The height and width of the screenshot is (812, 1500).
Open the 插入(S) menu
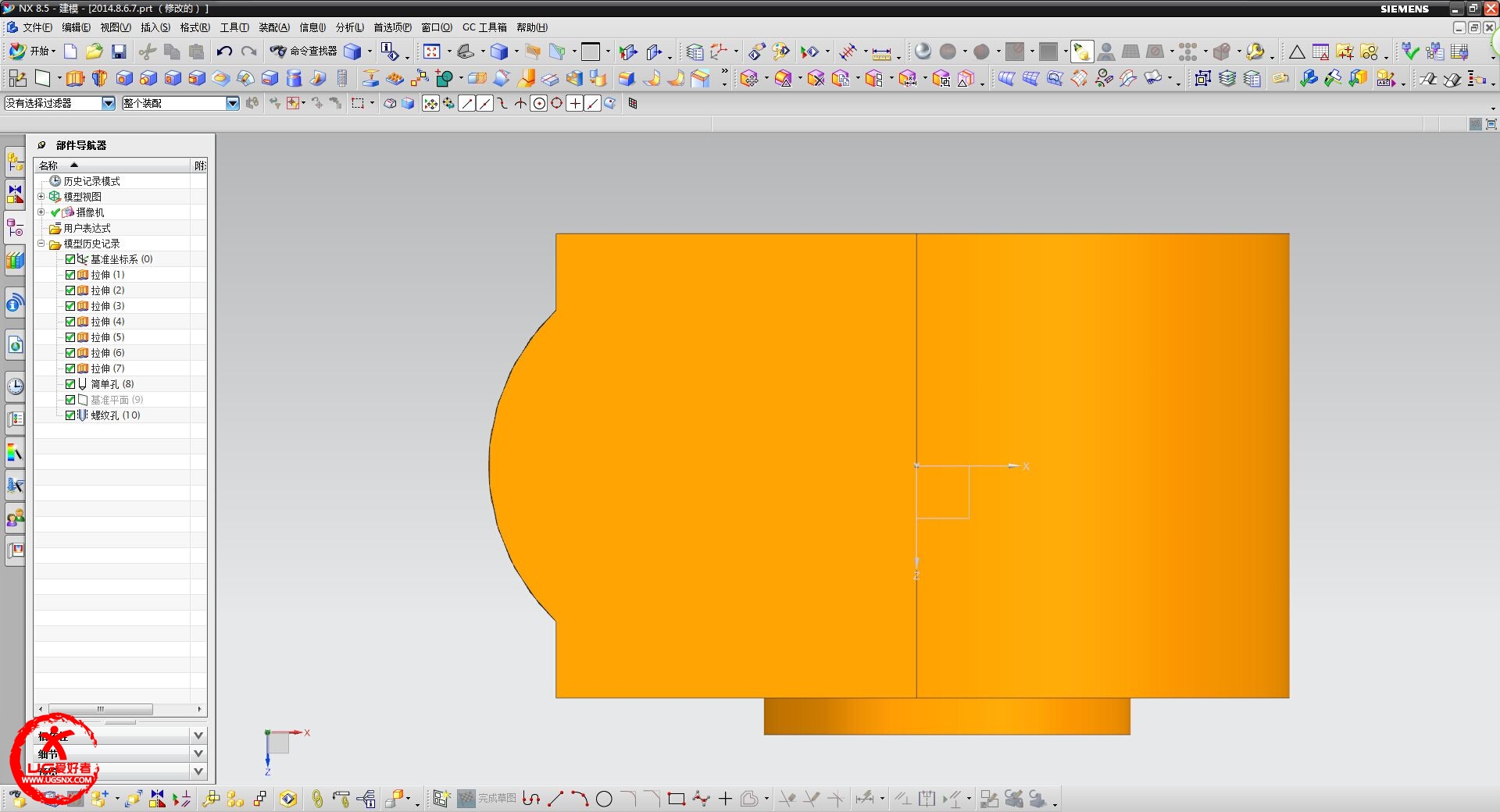[155, 27]
